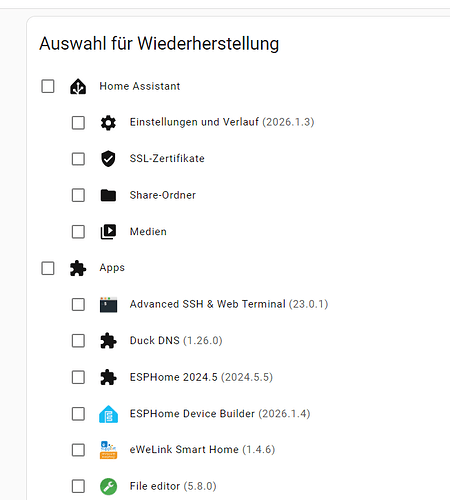
Task: Tick the Duck DNS checkbox
Action: click(x=78, y=341)
